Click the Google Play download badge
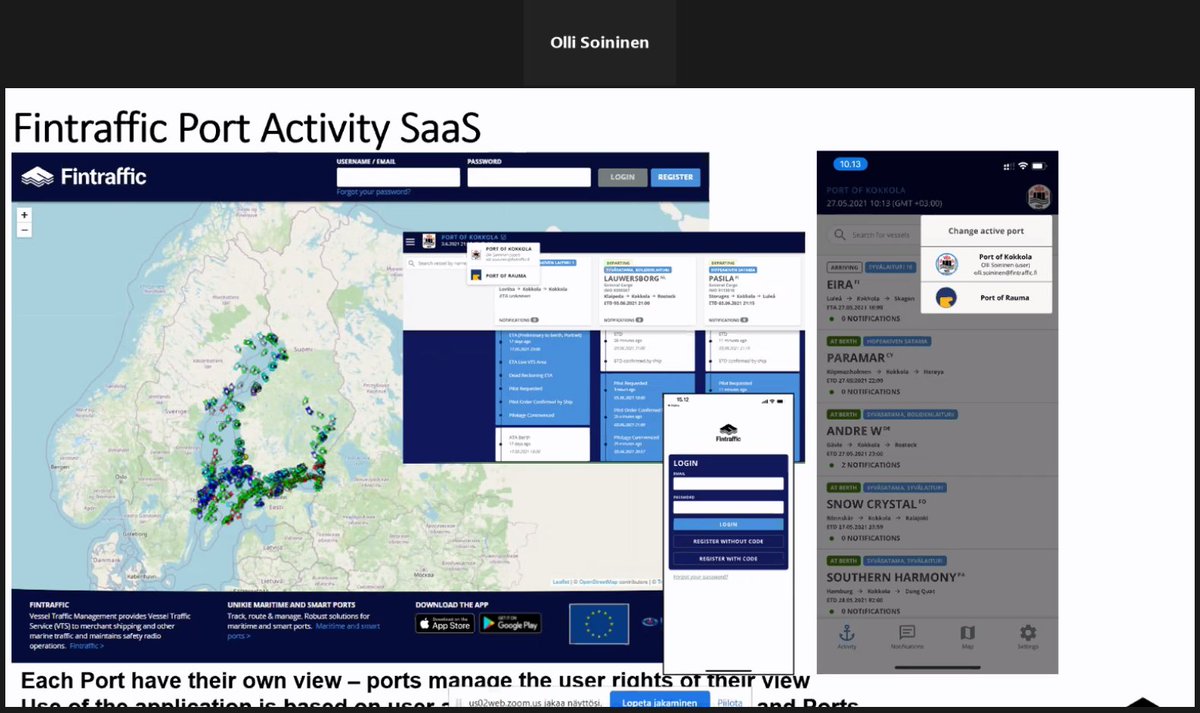 click(511, 622)
